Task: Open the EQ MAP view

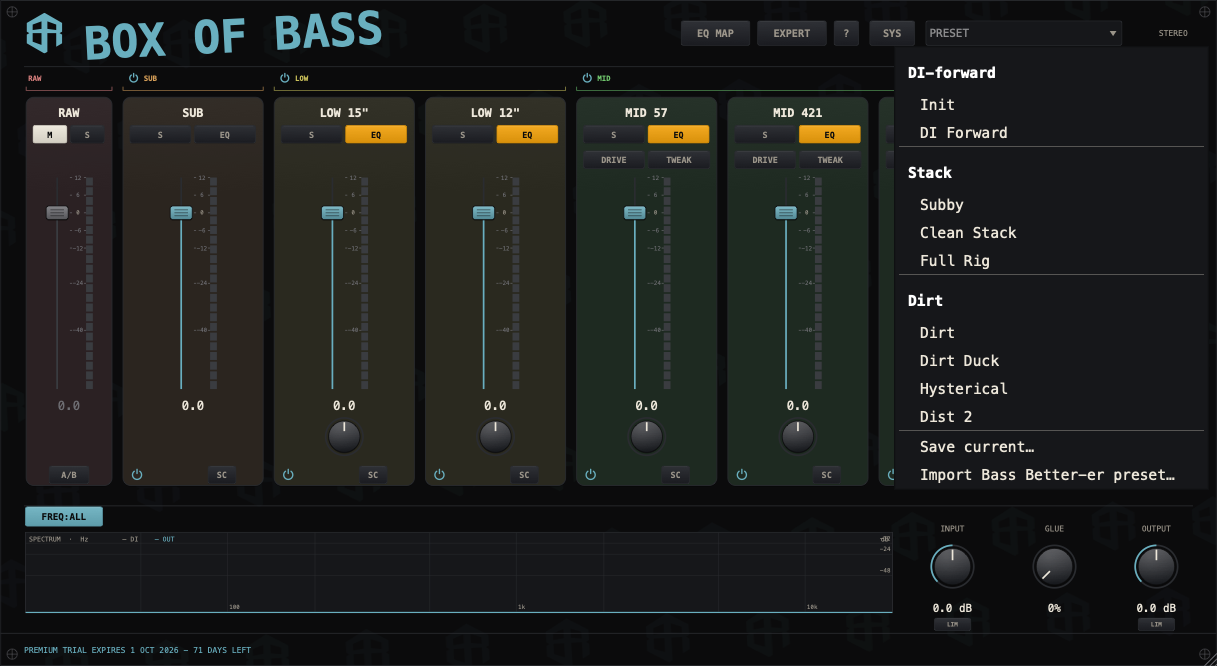Action: pyautogui.click(x=715, y=33)
